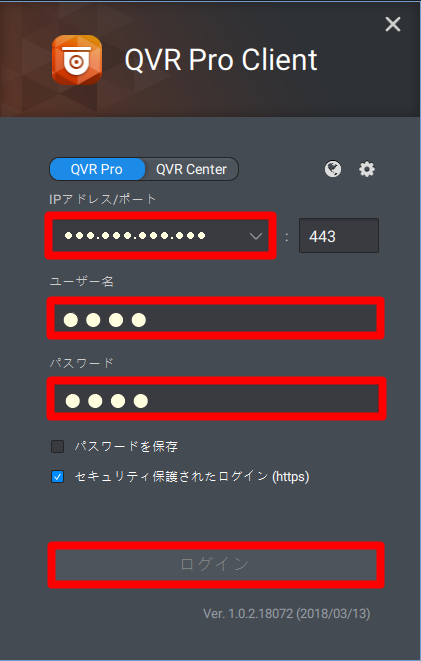Expand the IP address dropdown chevron
Screen dimensions: 421x661
256,236
